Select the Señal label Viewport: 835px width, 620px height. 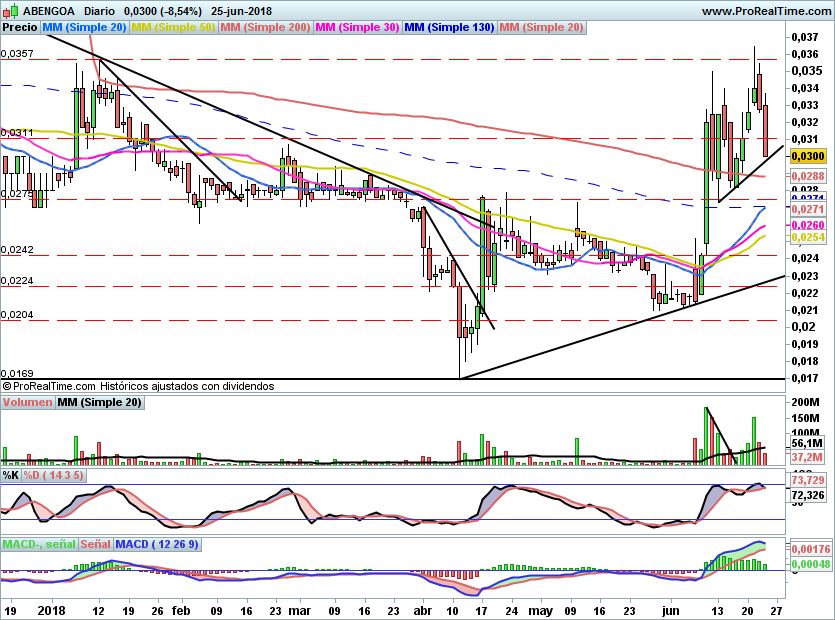pos(96,544)
